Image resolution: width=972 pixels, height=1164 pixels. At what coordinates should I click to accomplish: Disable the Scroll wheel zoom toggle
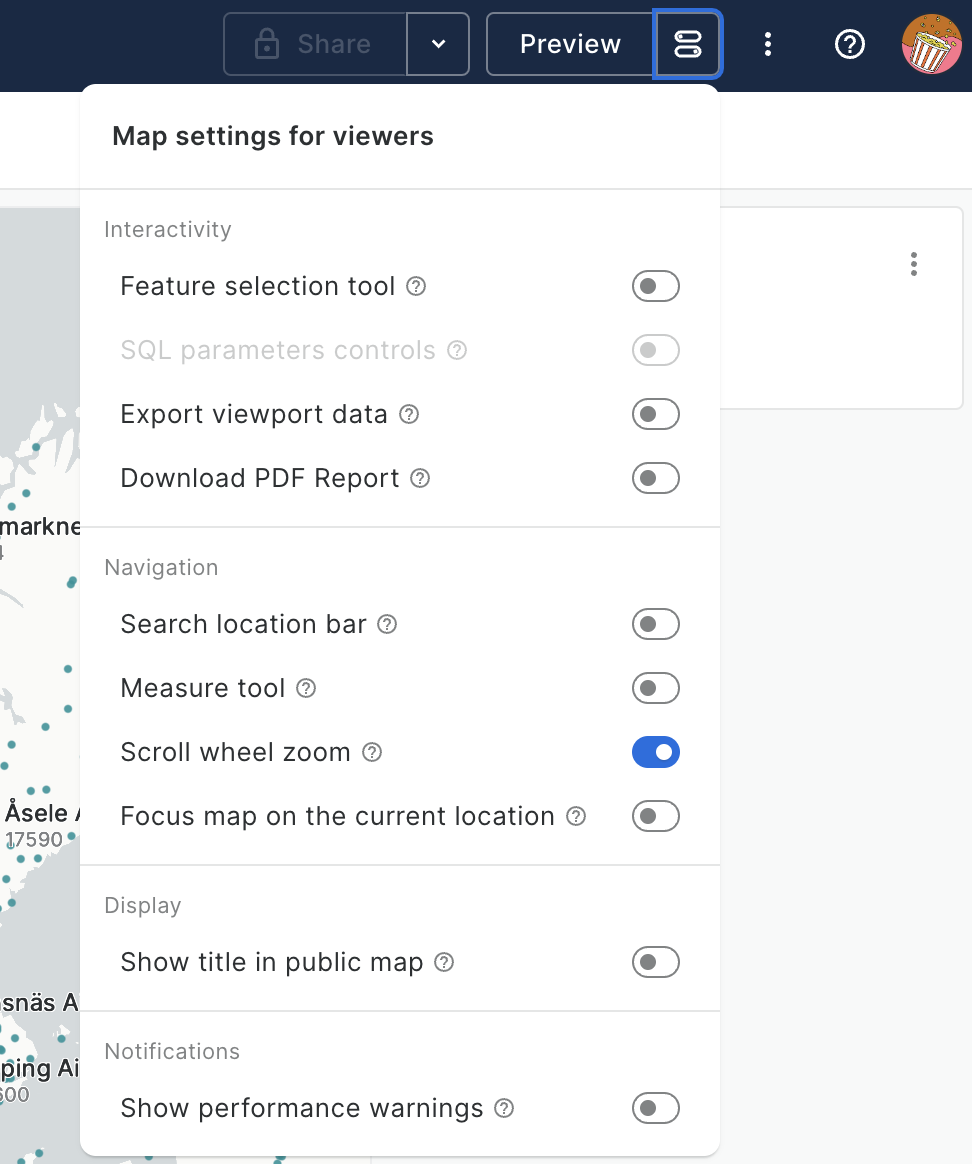(655, 752)
